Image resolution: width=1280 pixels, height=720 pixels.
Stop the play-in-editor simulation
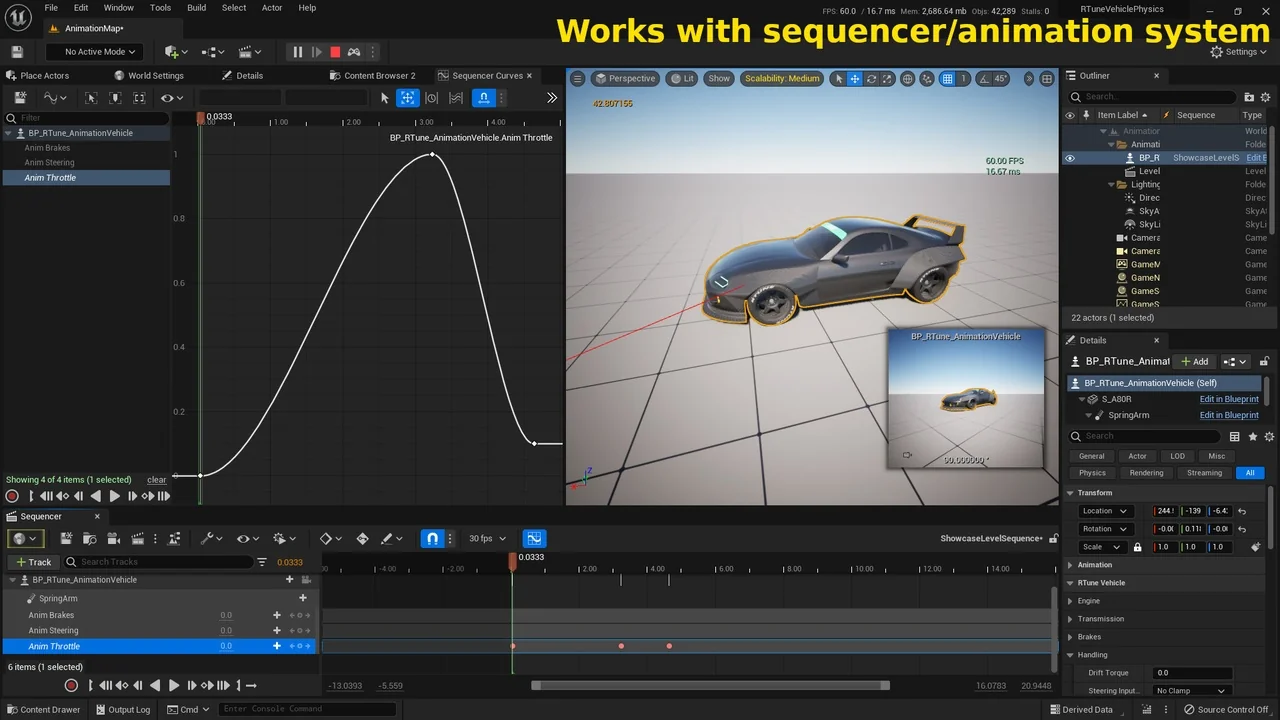point(335,52)
